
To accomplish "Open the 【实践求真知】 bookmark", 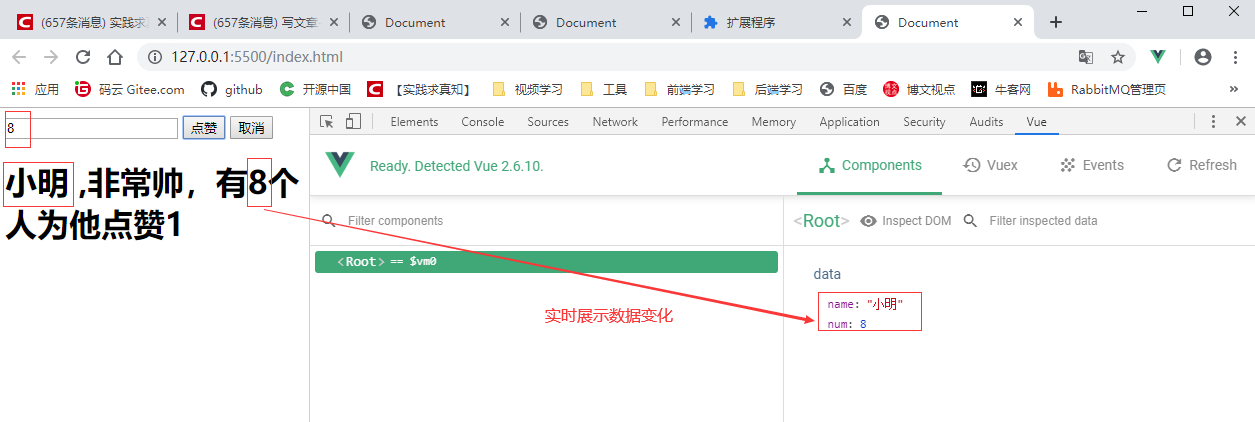I will click(x=420, y=89).
